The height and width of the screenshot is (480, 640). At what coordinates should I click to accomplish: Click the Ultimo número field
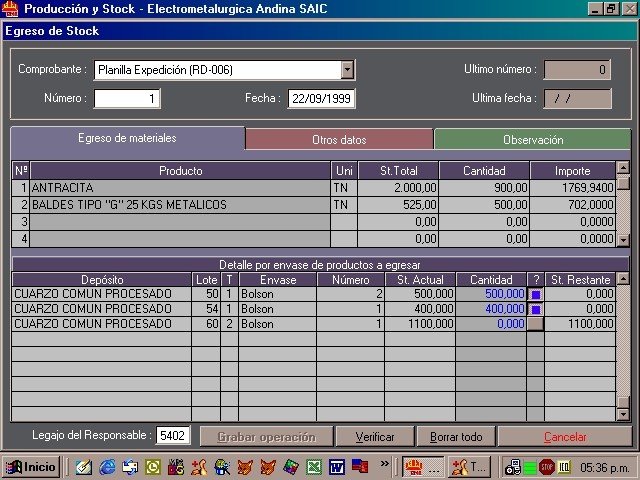coord(578,70)
